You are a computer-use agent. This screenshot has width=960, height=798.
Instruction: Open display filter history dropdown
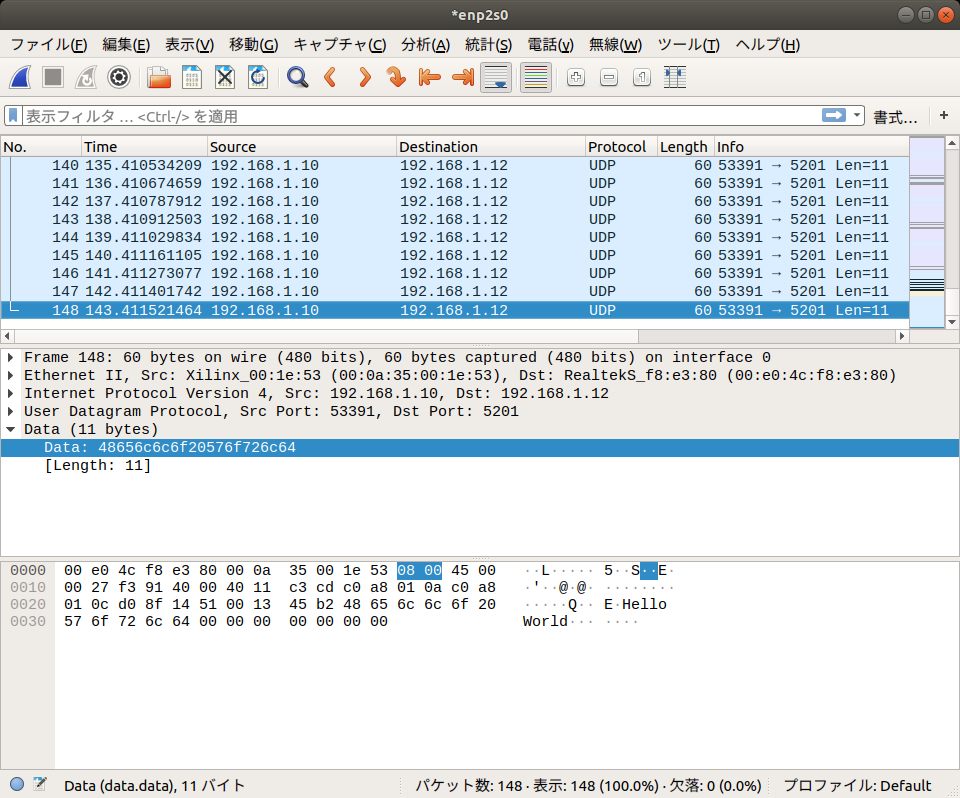[857, 115]
